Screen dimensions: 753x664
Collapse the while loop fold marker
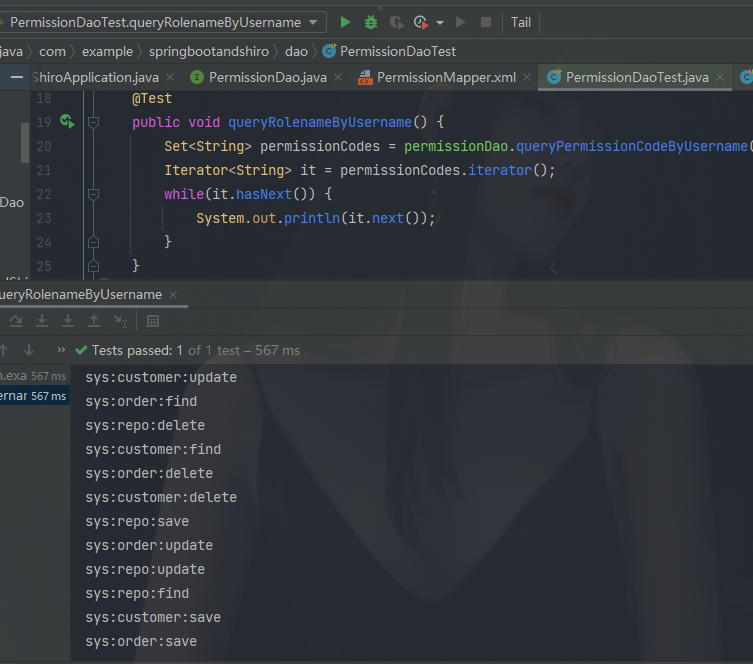[93, 194]
